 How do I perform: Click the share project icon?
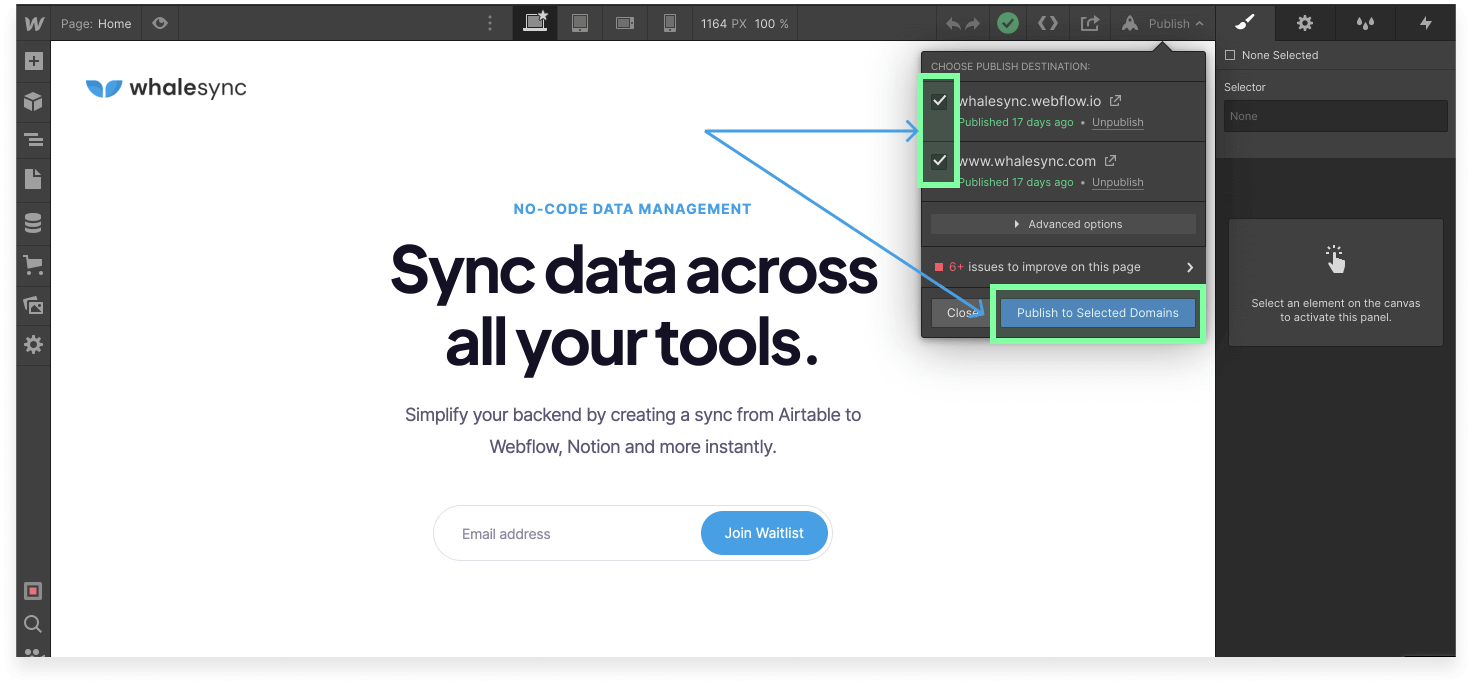pos(1090,23)
